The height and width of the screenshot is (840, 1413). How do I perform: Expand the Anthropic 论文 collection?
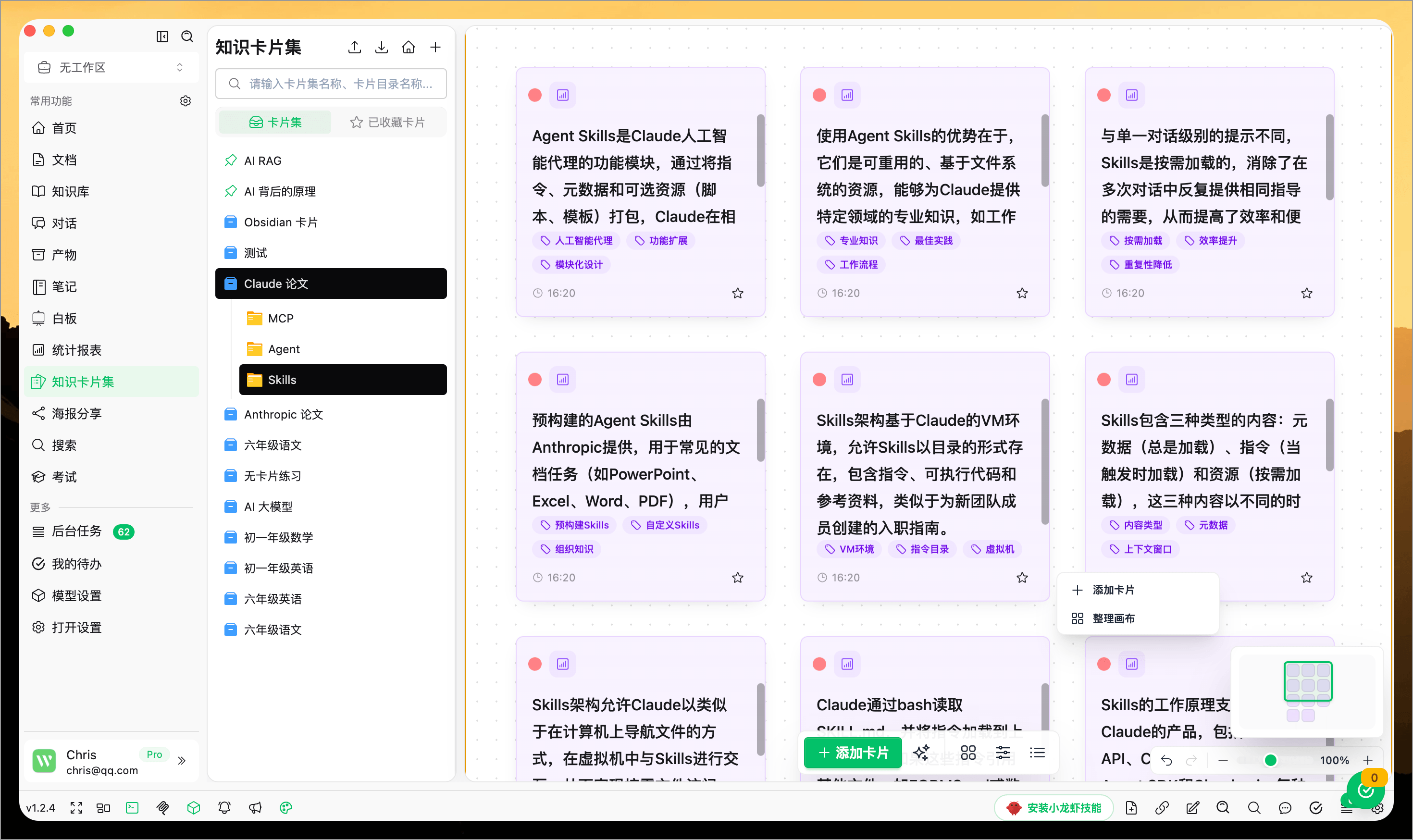pyautogui.click(x=331, y=414)
